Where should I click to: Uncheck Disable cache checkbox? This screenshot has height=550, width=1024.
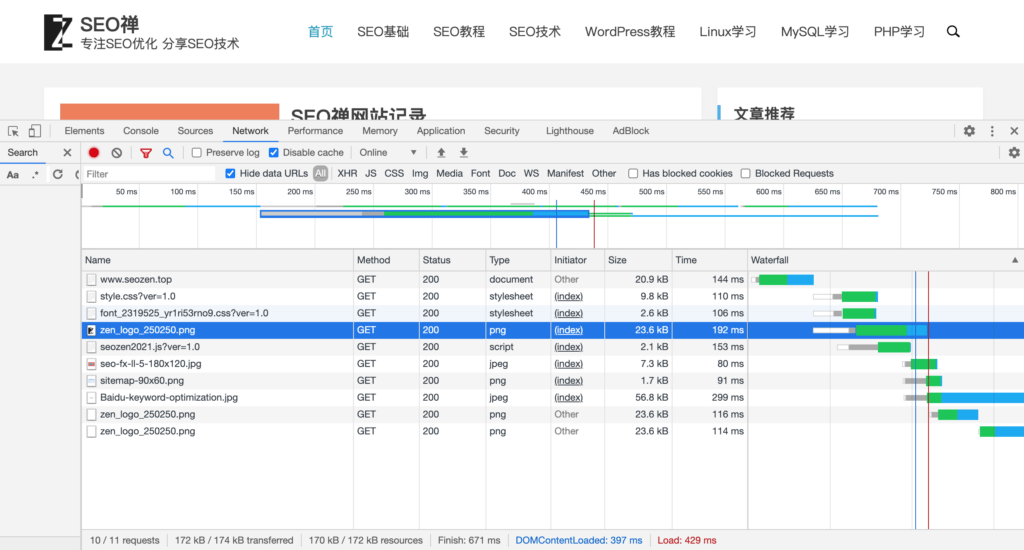(274, 152)
